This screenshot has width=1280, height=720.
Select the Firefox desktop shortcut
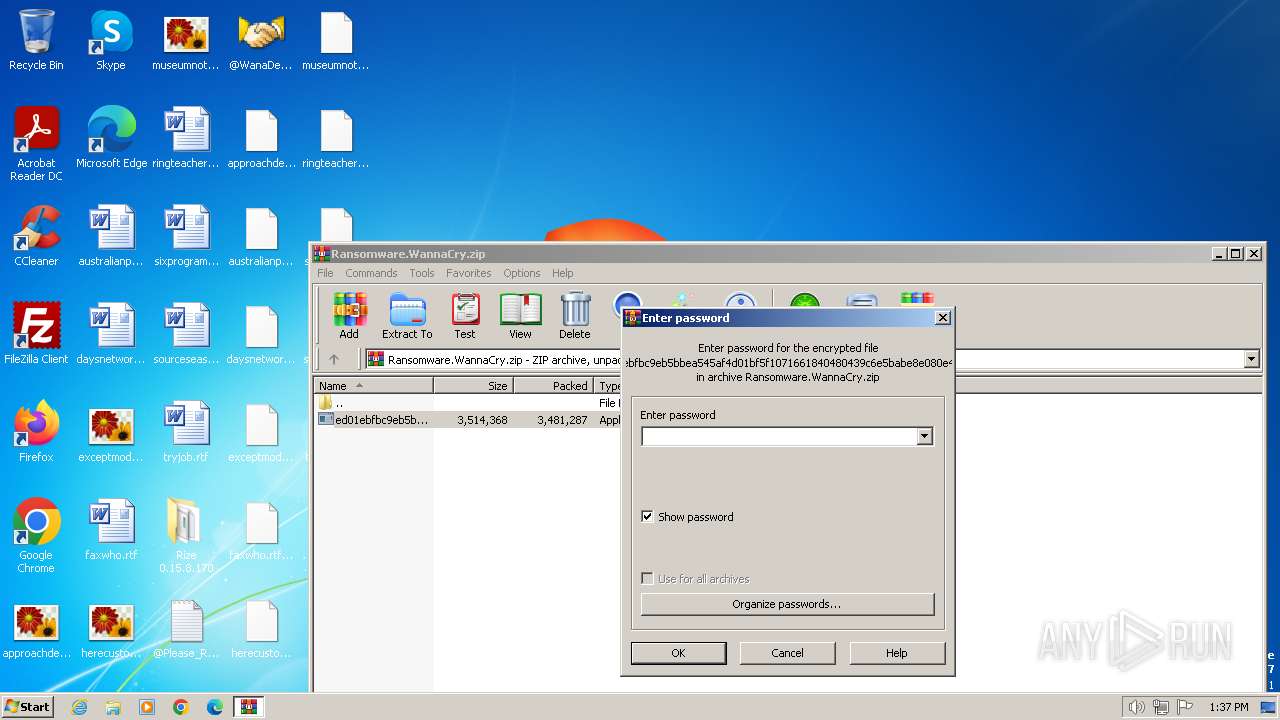[36, 433]
